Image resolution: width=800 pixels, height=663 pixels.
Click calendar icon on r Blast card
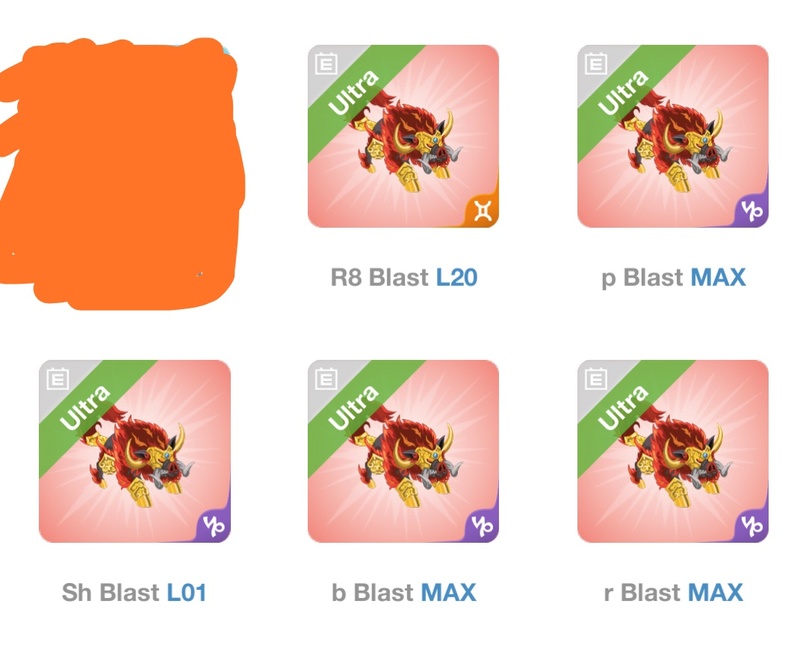point(595,379)
